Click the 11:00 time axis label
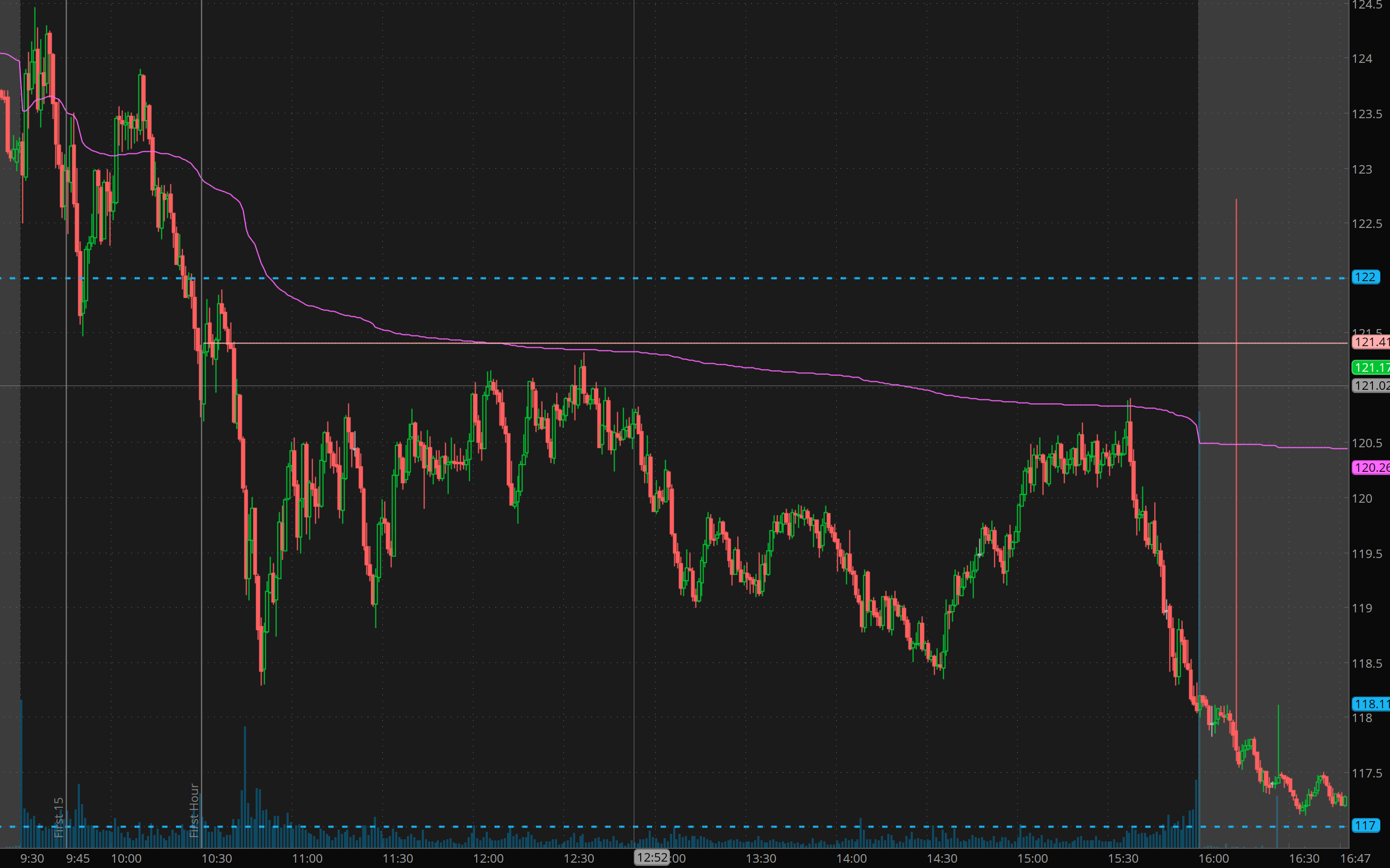Viewport: 1390px width, 868px height. 307,858
